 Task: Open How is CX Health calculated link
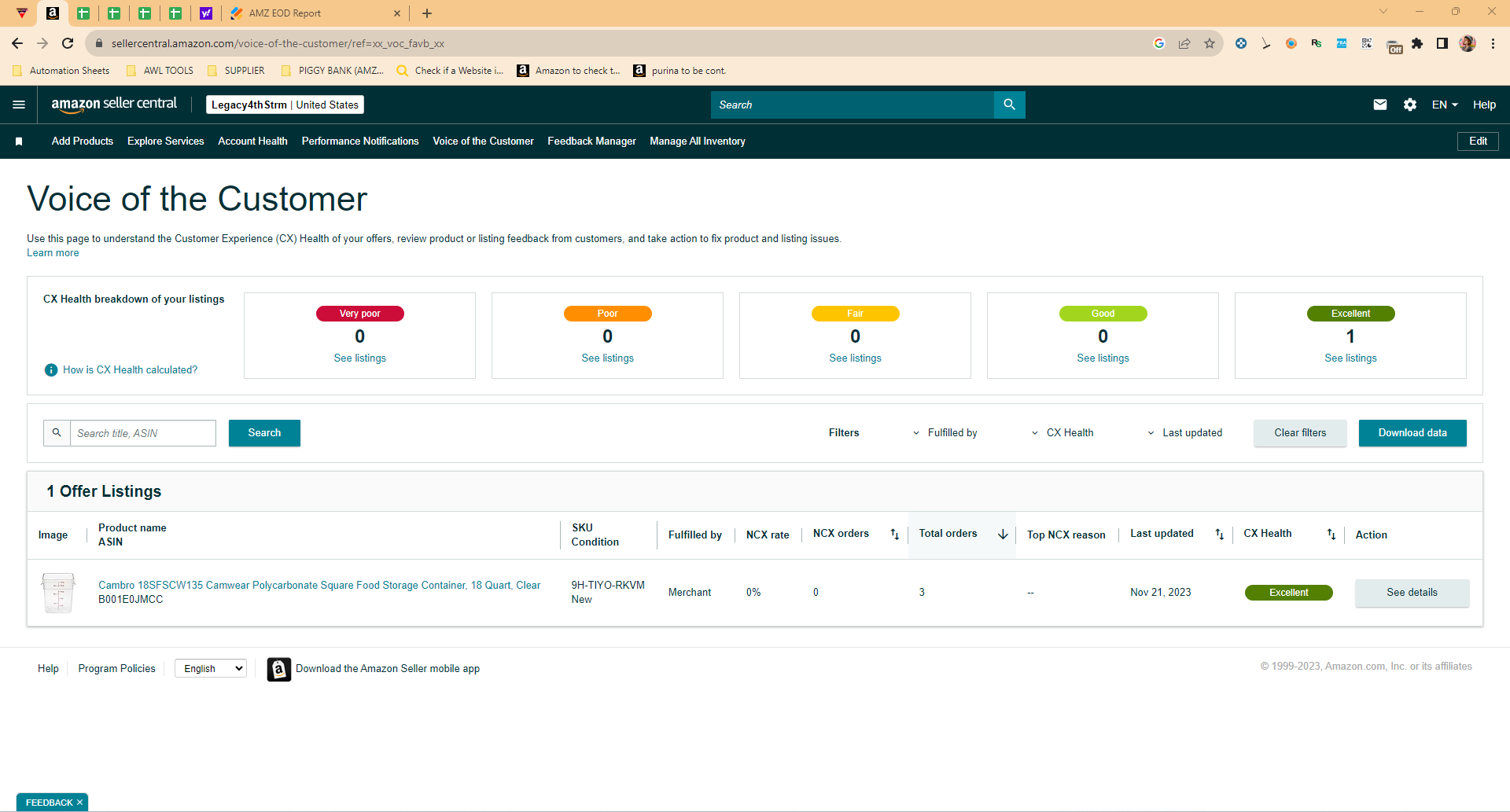coord(131,370)
